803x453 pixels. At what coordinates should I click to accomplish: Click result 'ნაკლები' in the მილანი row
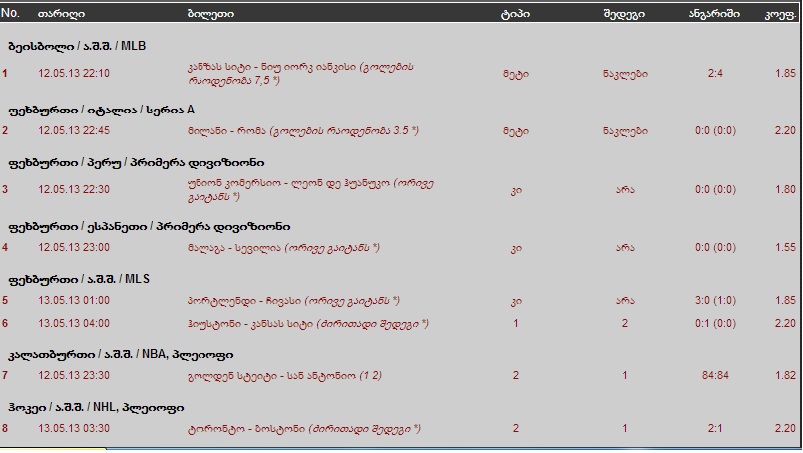[x=625, y=131]
